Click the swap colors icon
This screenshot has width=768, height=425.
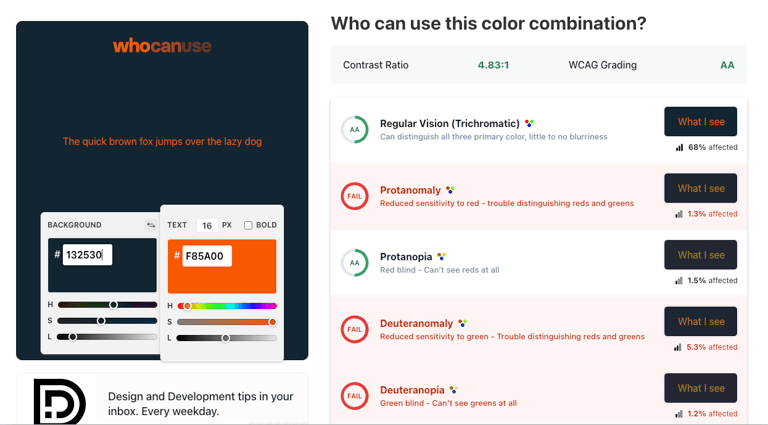click(150, 225)
